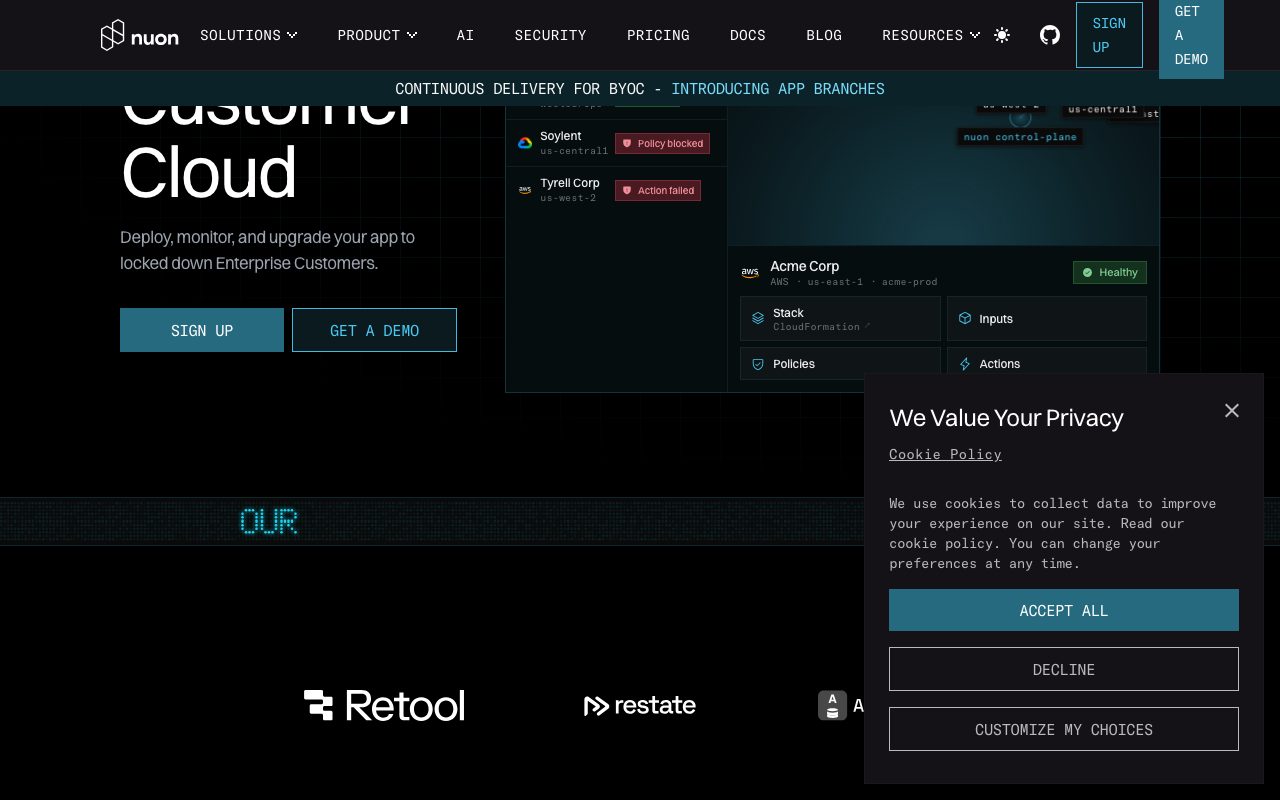Click the nuon logo in the header
The image size is (1280, 800).
[140, 36]
